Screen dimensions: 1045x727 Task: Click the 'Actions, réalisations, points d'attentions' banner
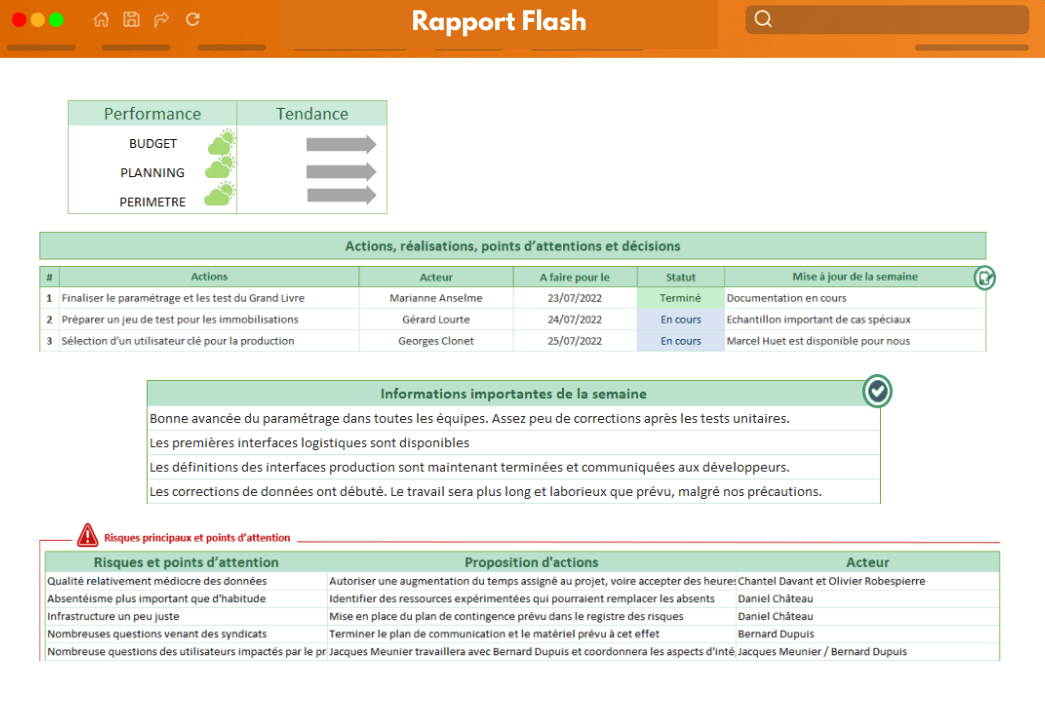click(513, 246)
